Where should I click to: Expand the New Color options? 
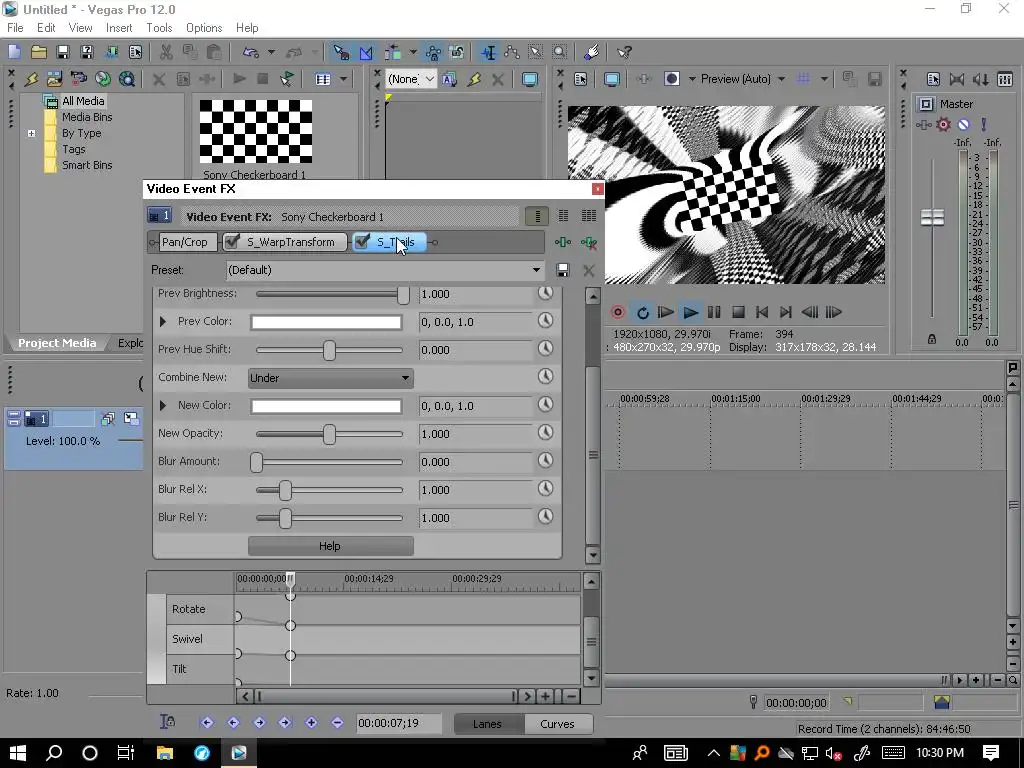163,406
